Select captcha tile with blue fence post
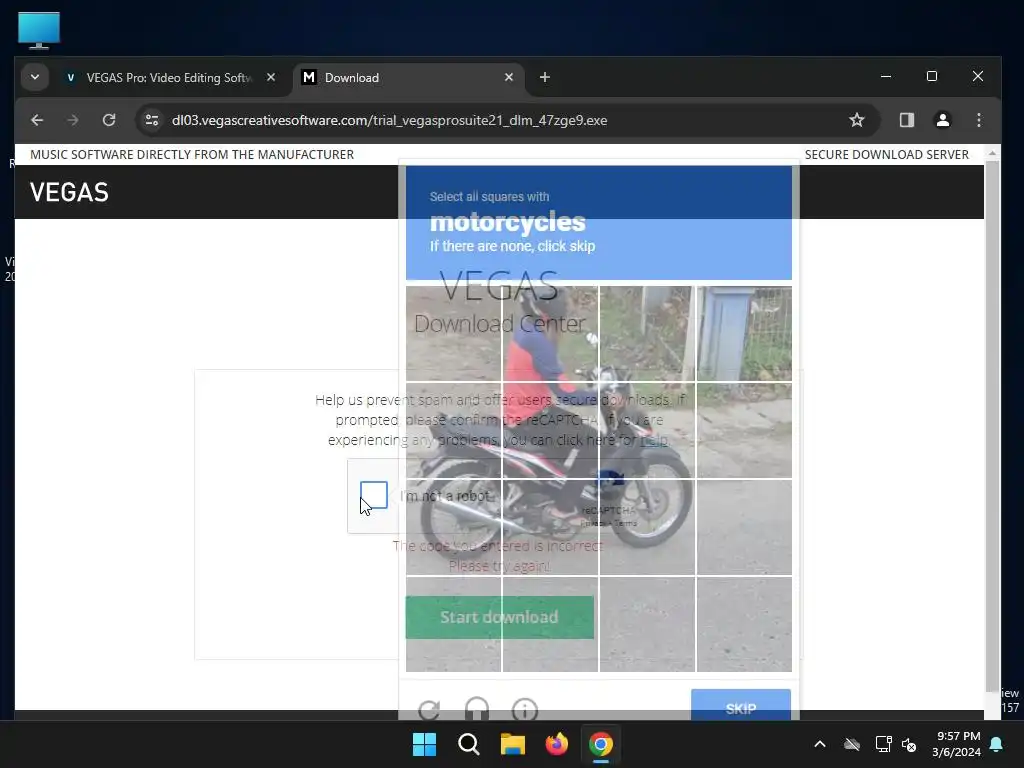This screenshot has height=768, width=1024. [x=744, y=333]
